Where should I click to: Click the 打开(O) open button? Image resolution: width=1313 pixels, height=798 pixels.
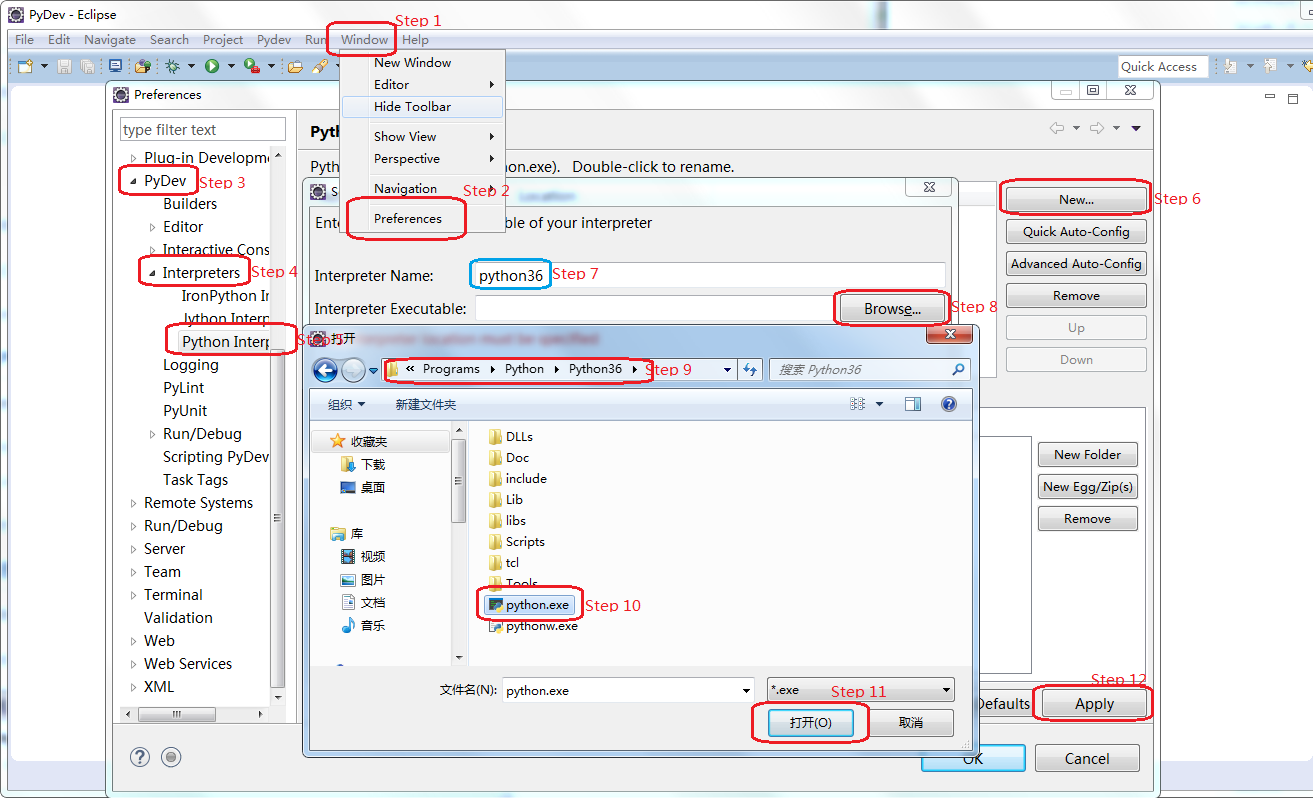click(810, 722)
